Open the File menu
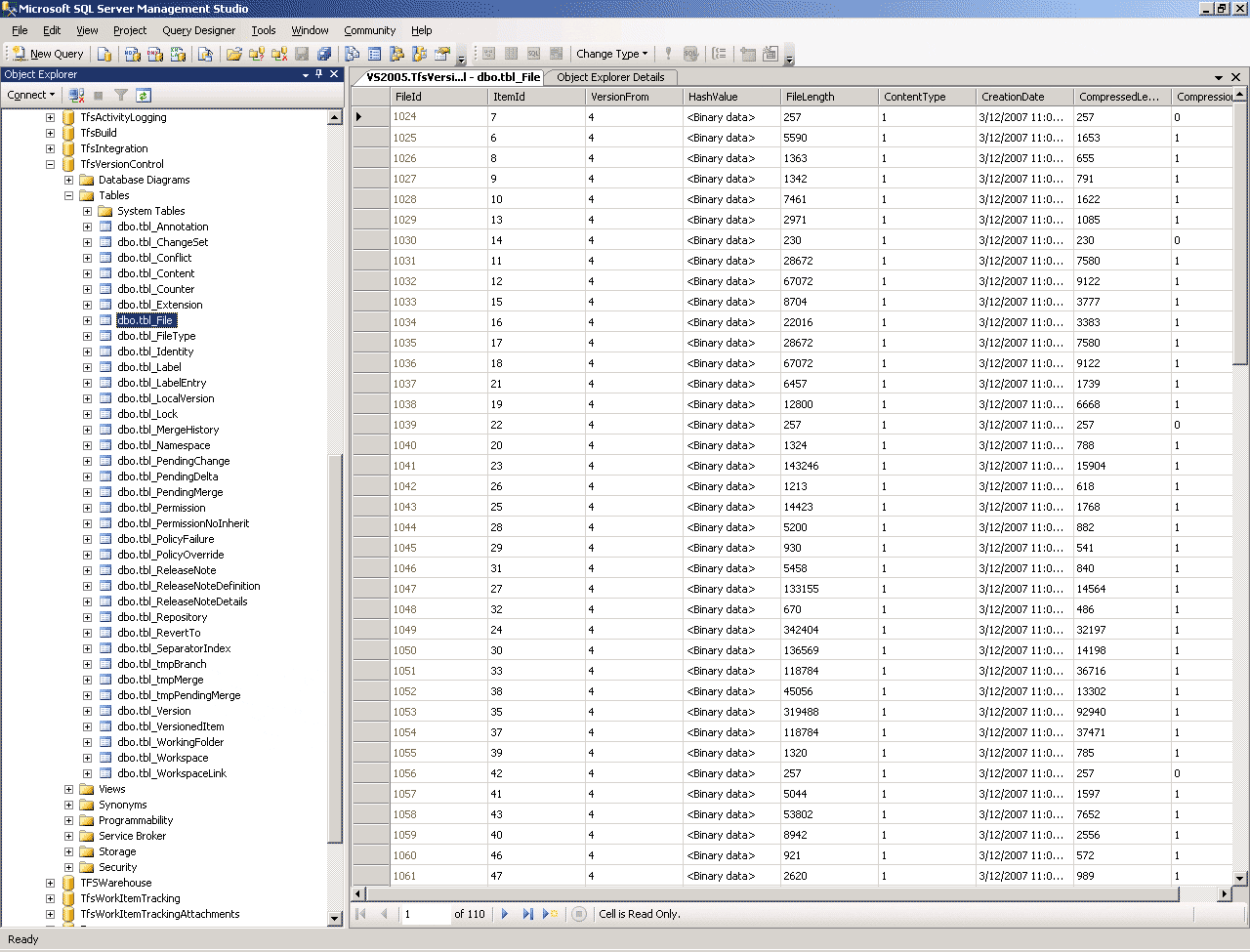 click(20, 30)
